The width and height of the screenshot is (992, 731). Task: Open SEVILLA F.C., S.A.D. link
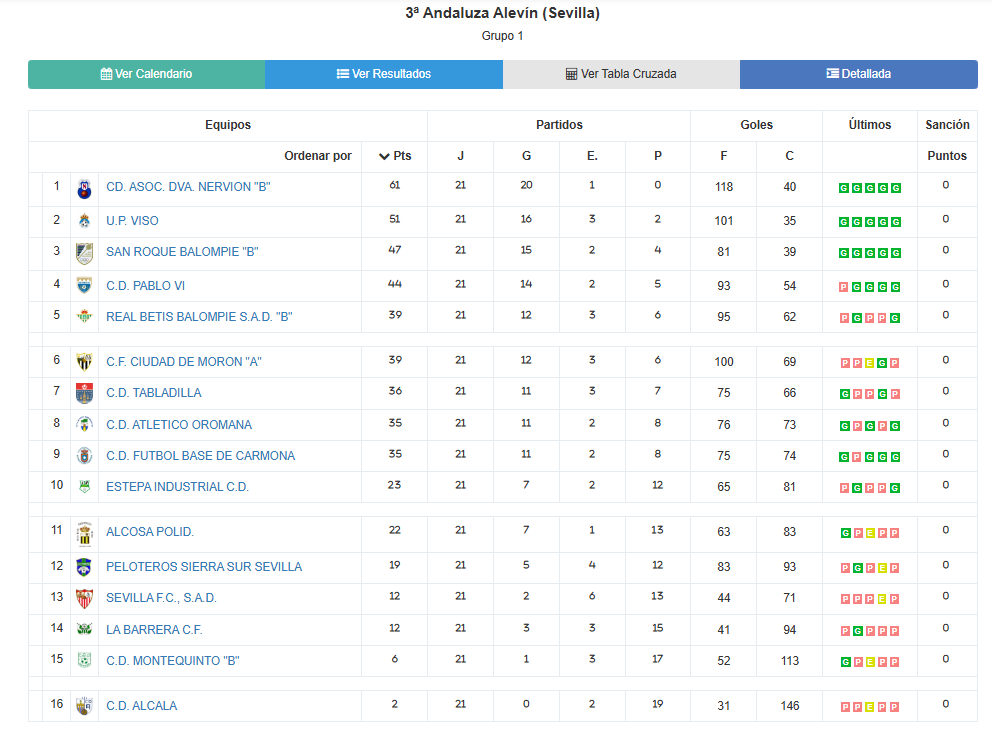pyautogui.click(x=161, y=598)
